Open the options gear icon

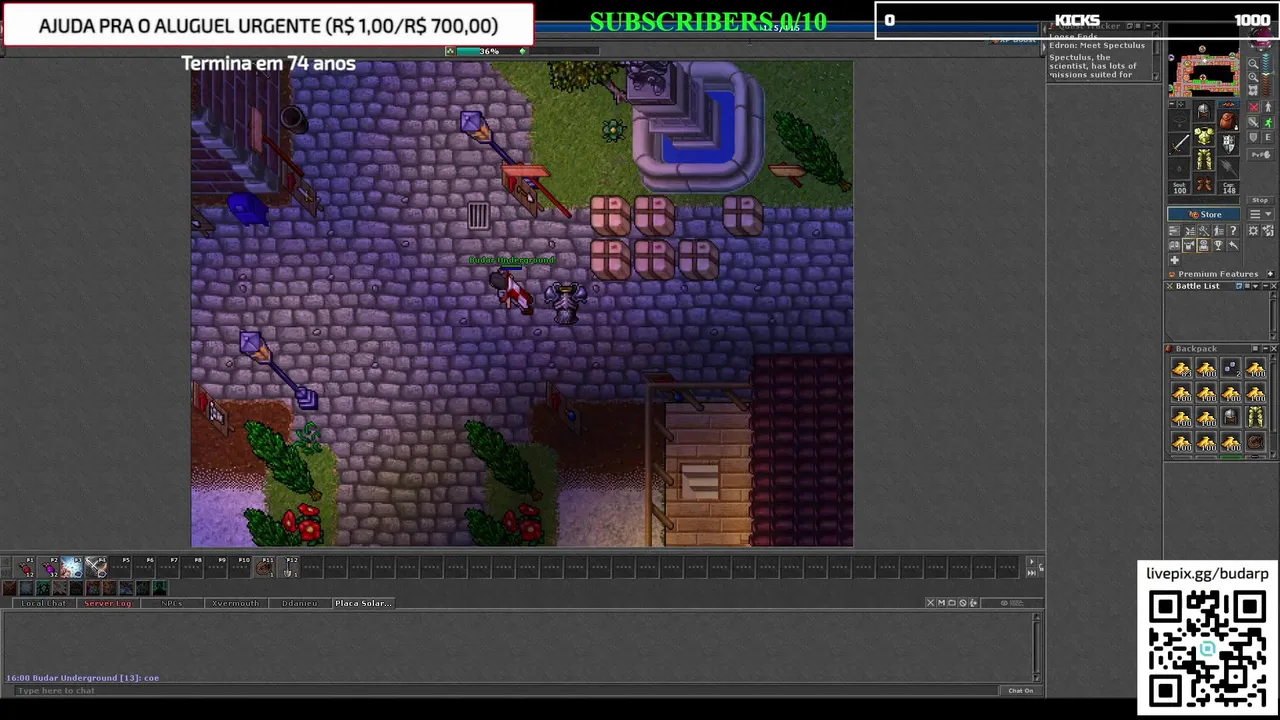click(x=1253, y=231)
